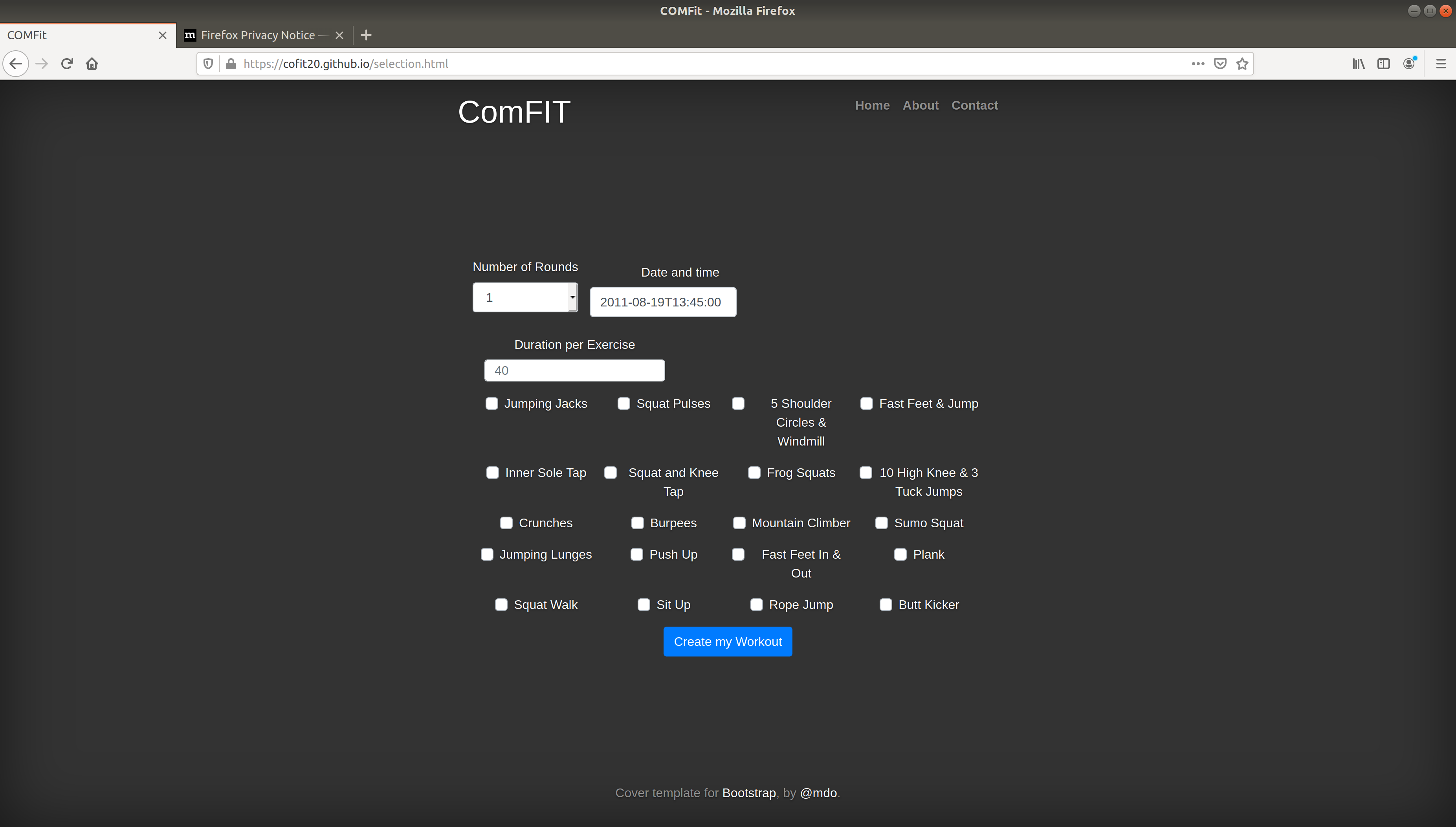Switch to the Firefox Privacy Notice tab

[x=259, y=35]
